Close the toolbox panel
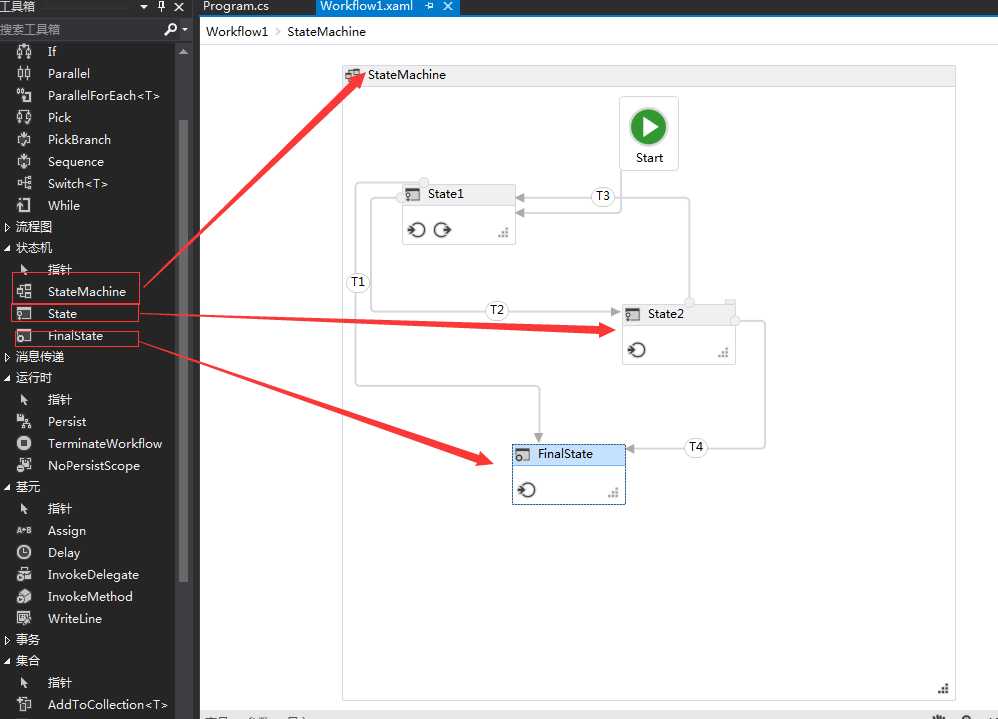Screen dimensions: 998x719 tap(179, 6)
